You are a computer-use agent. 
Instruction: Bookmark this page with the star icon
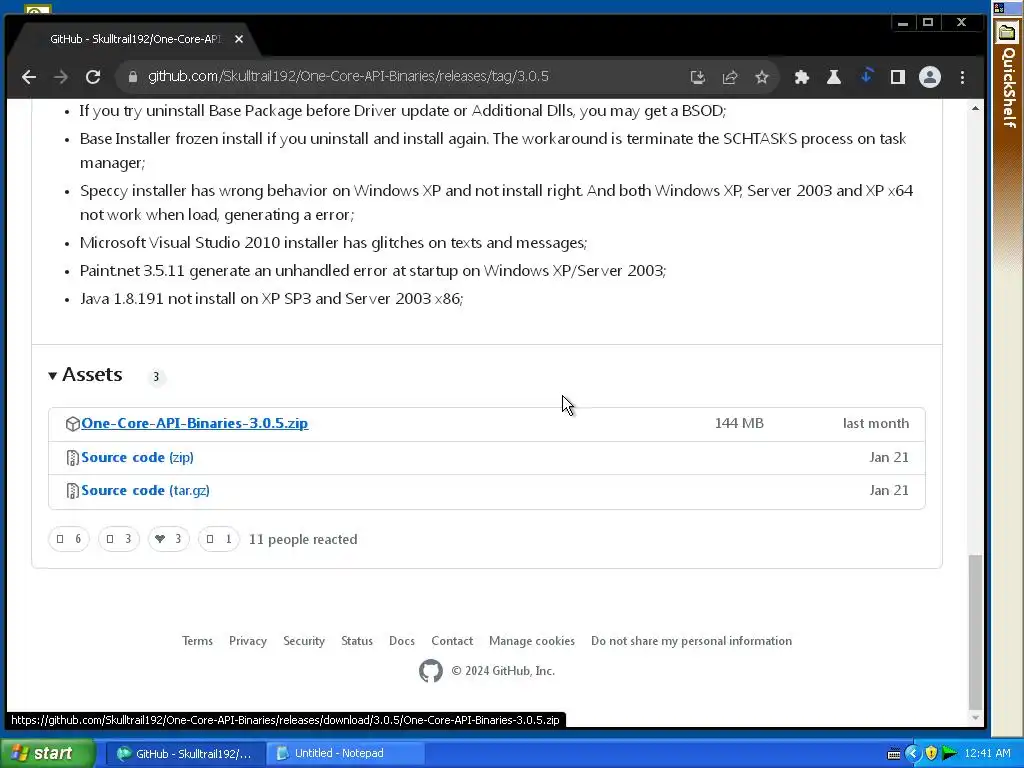(761, 77)
